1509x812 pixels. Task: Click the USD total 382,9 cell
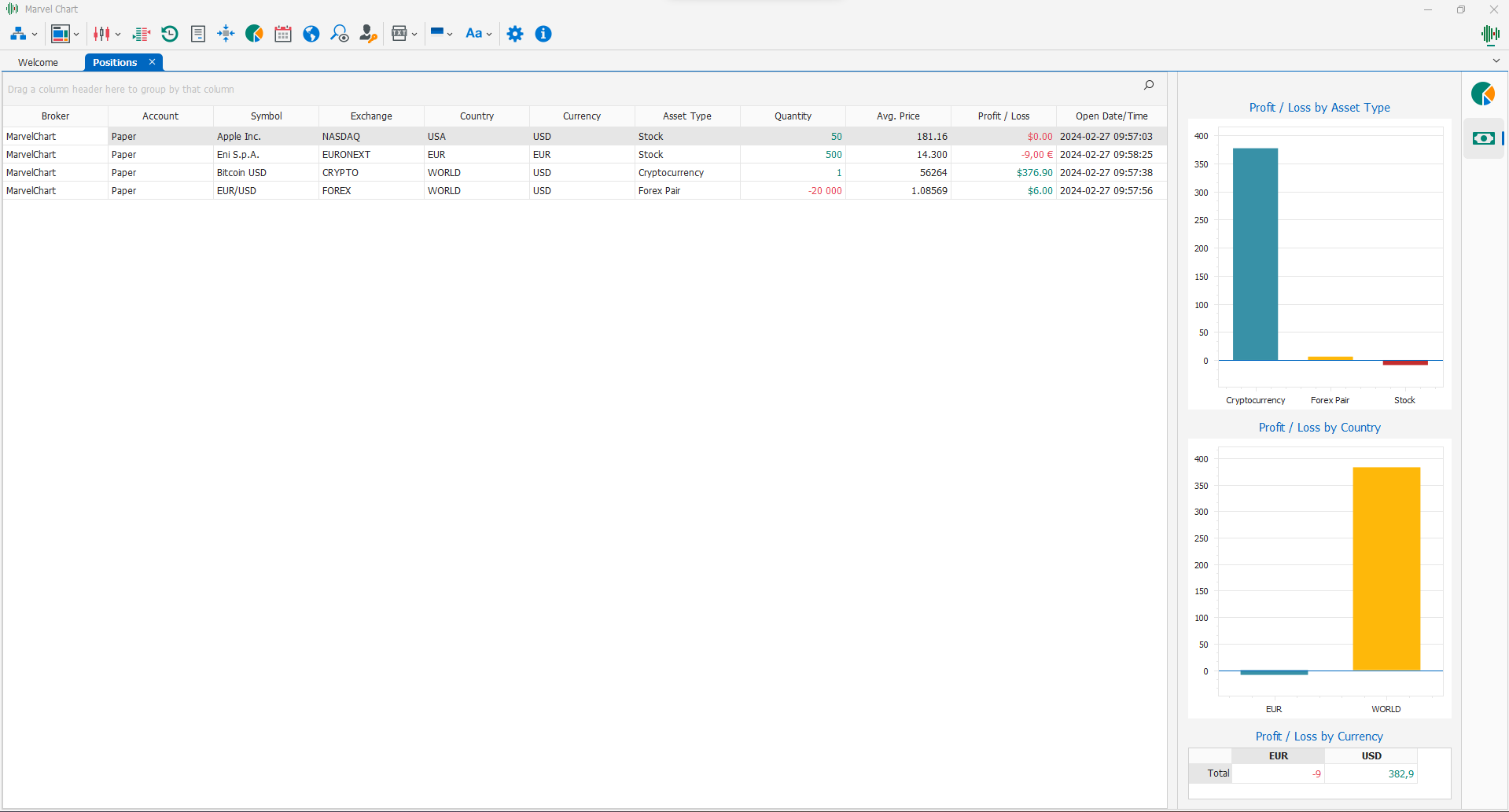pos(1371,774)
